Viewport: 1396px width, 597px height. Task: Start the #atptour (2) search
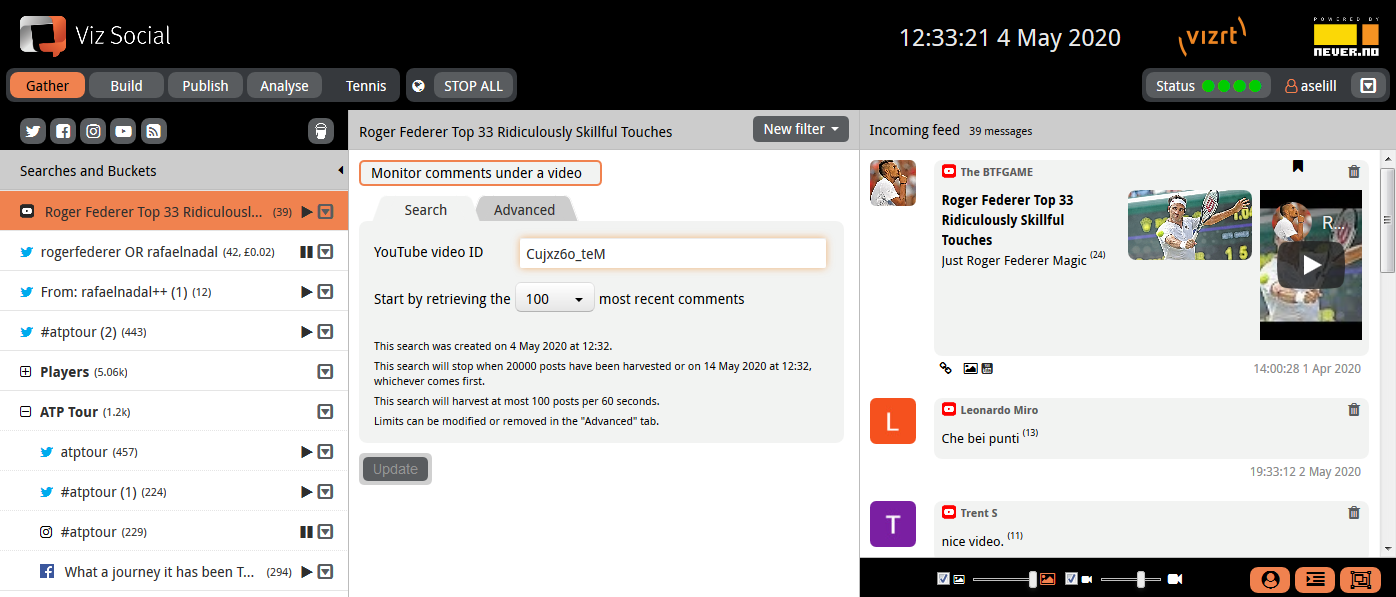tap(307, 332)
